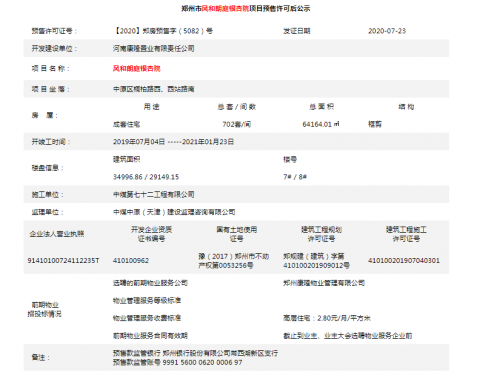Click the 物业管理服务等级标准 label
Viewport: 477px width, 375px height.
[147, 301]
